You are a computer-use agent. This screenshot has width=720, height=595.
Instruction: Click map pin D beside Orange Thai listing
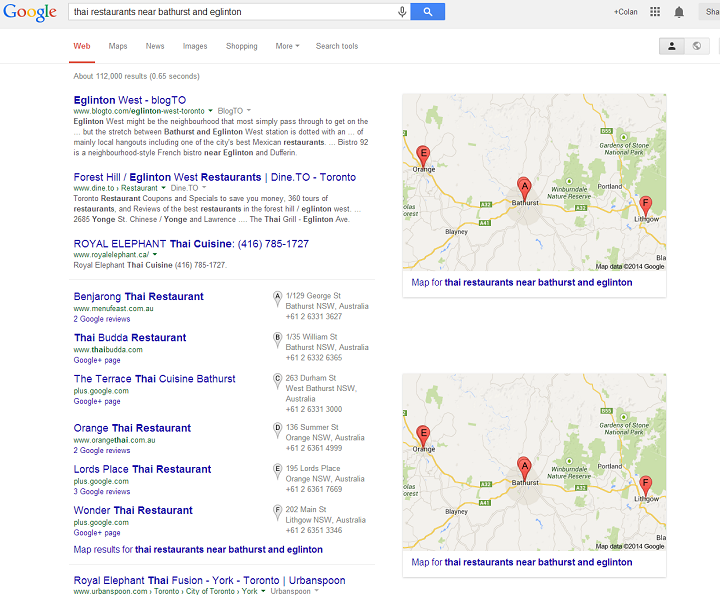[277, 430]
